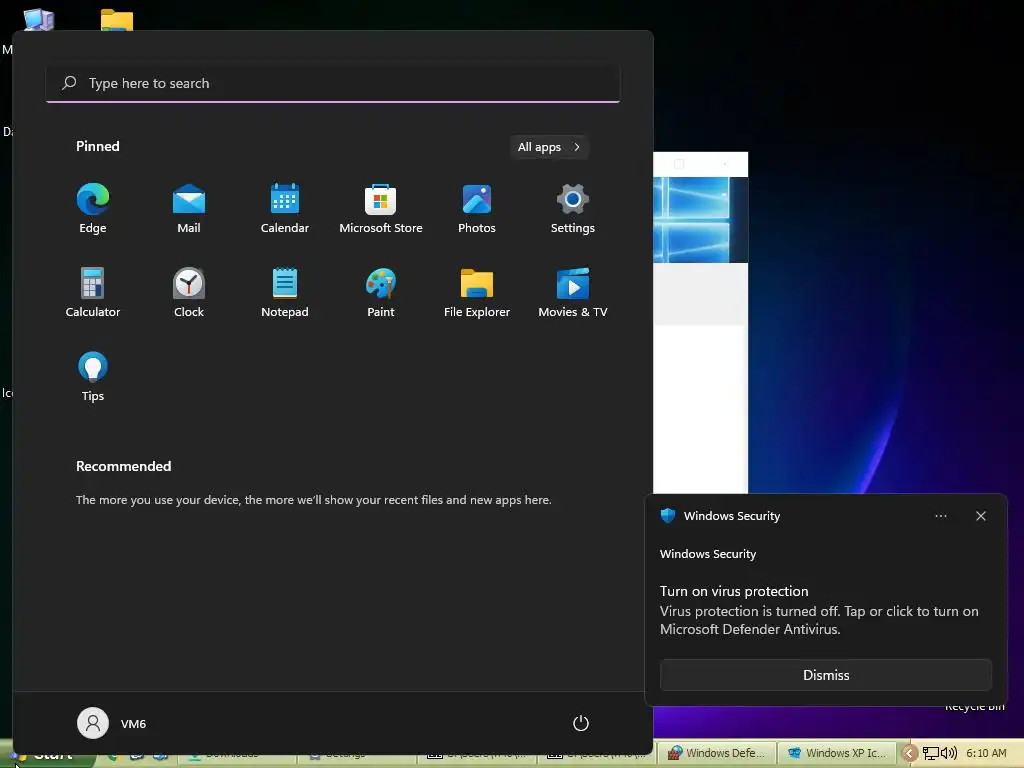
Task: Click the power button in Start menu
Action: coord(581,723)
